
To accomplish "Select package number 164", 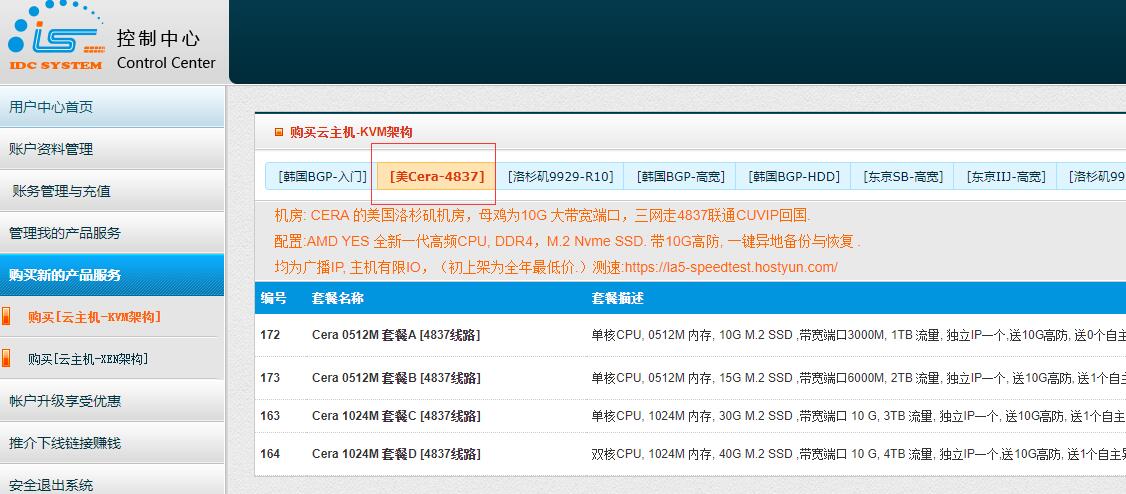I will click(x=270, y=454).
